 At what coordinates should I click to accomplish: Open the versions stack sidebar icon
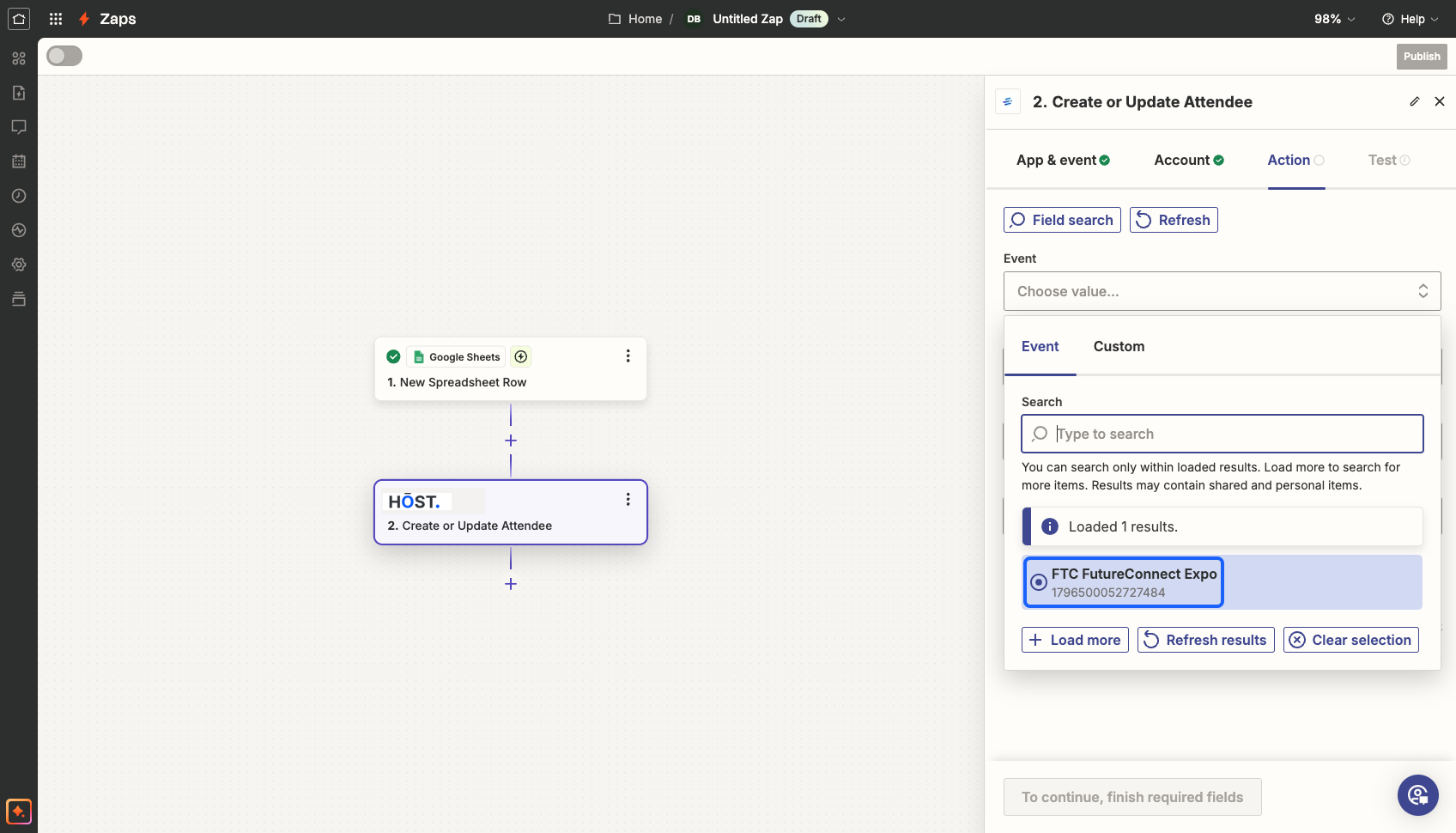click(x=19, y=299)
